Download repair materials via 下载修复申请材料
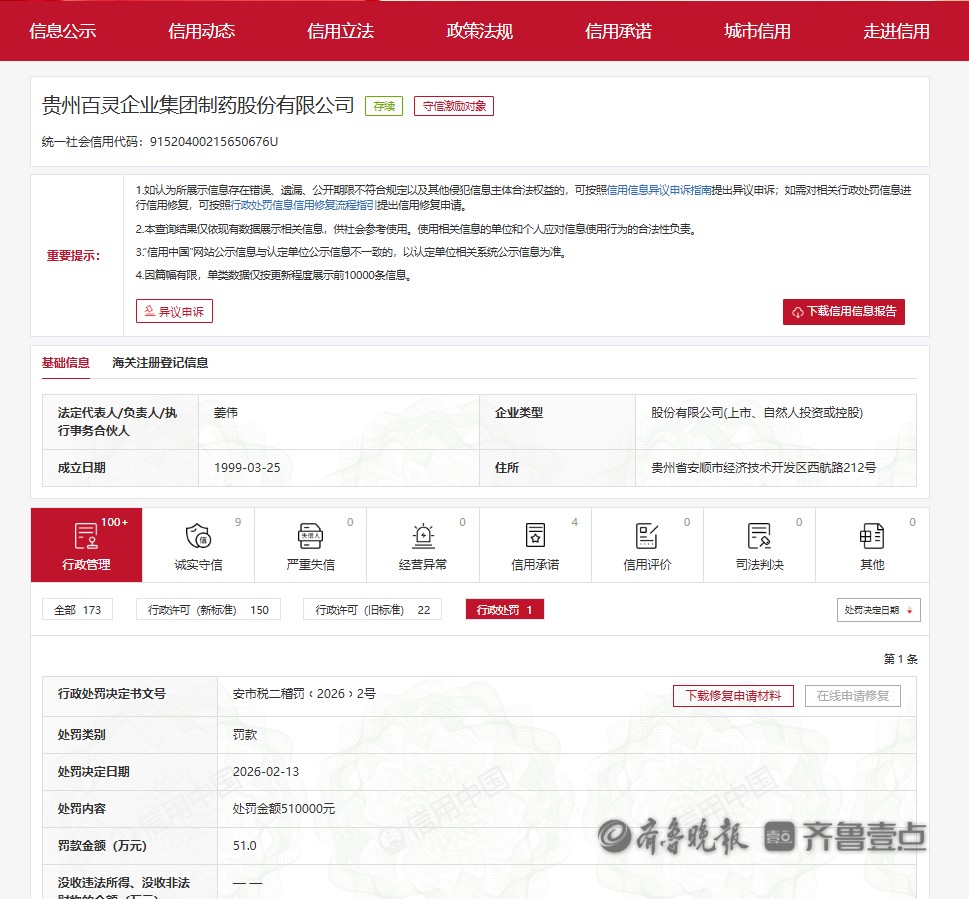Image resolution: width=969 pixels, height=899 pixels. [733, 696]
